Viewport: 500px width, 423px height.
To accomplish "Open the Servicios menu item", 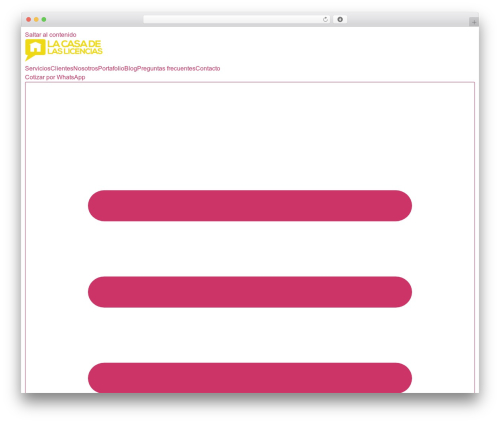I will [x=38, y=68].
